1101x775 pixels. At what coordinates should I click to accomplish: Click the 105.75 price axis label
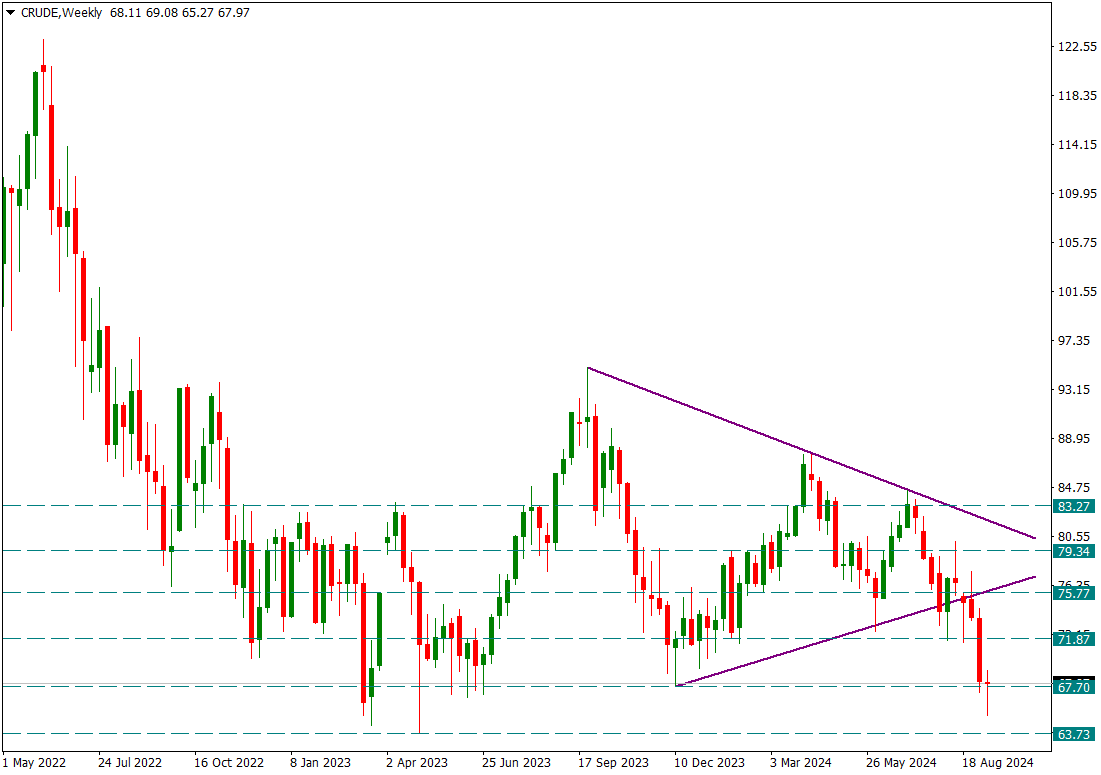(1077, 243)
